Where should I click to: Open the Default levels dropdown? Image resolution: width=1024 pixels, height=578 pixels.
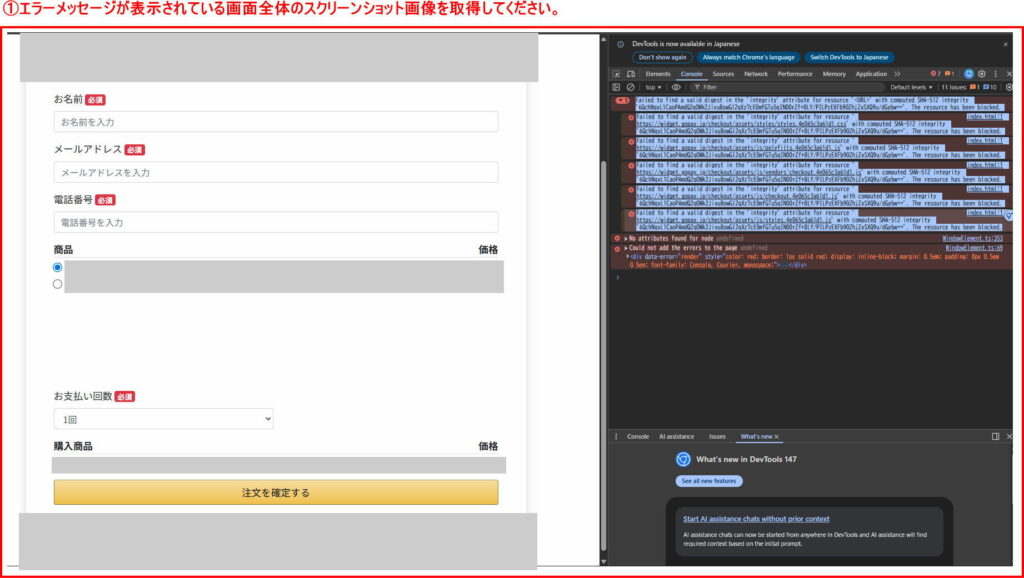(x=912, y=87)
